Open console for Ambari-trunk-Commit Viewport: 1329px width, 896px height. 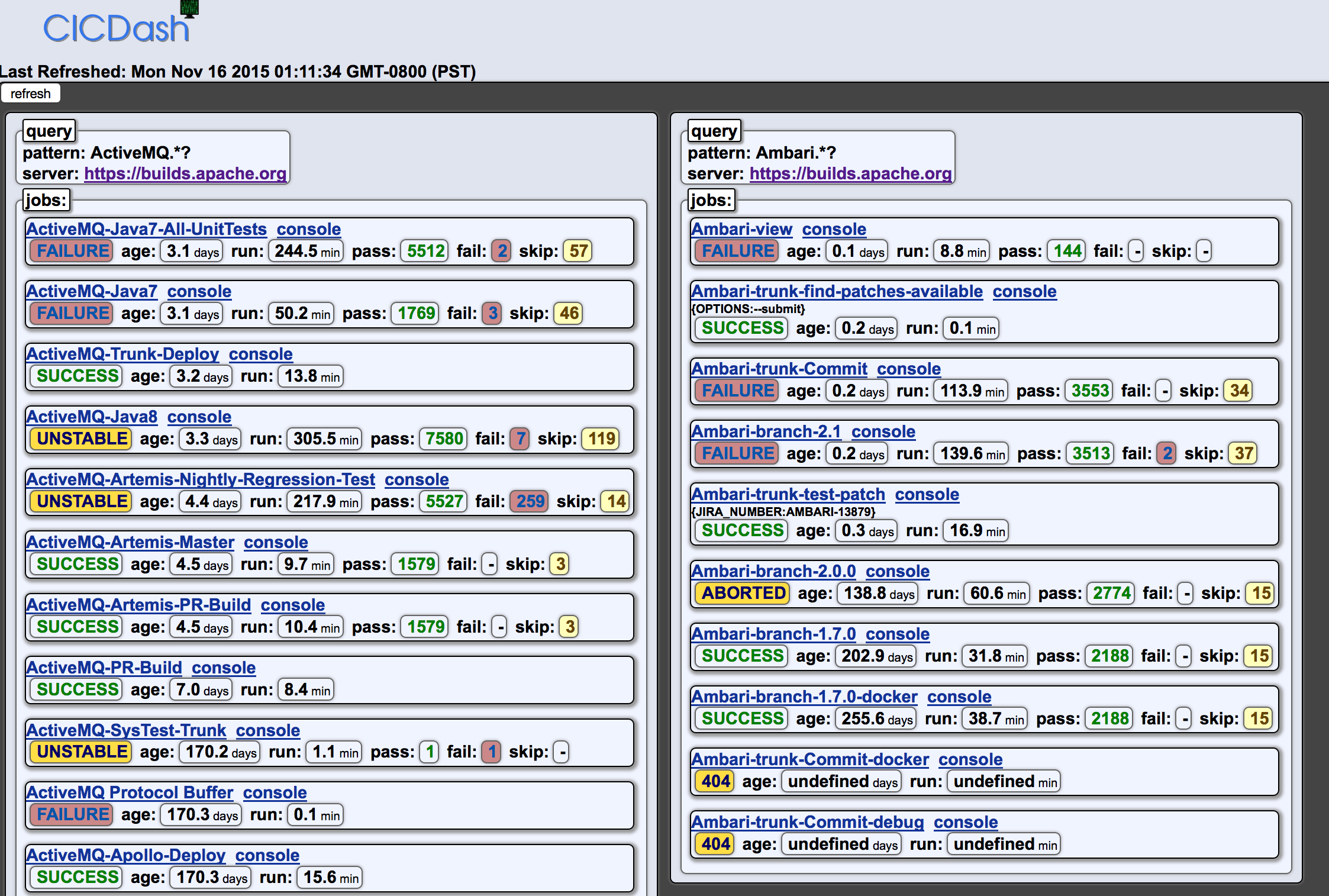click(x=909, y=369)
